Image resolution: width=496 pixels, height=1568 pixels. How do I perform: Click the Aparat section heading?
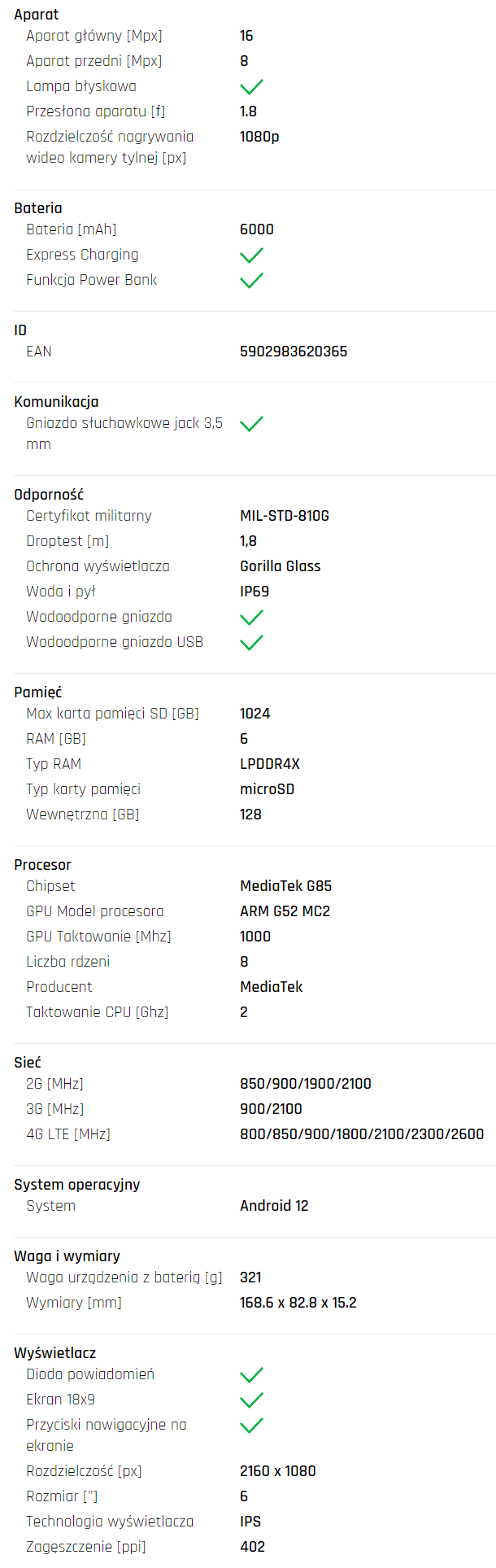pyautogui.click(x=37, y=15)
